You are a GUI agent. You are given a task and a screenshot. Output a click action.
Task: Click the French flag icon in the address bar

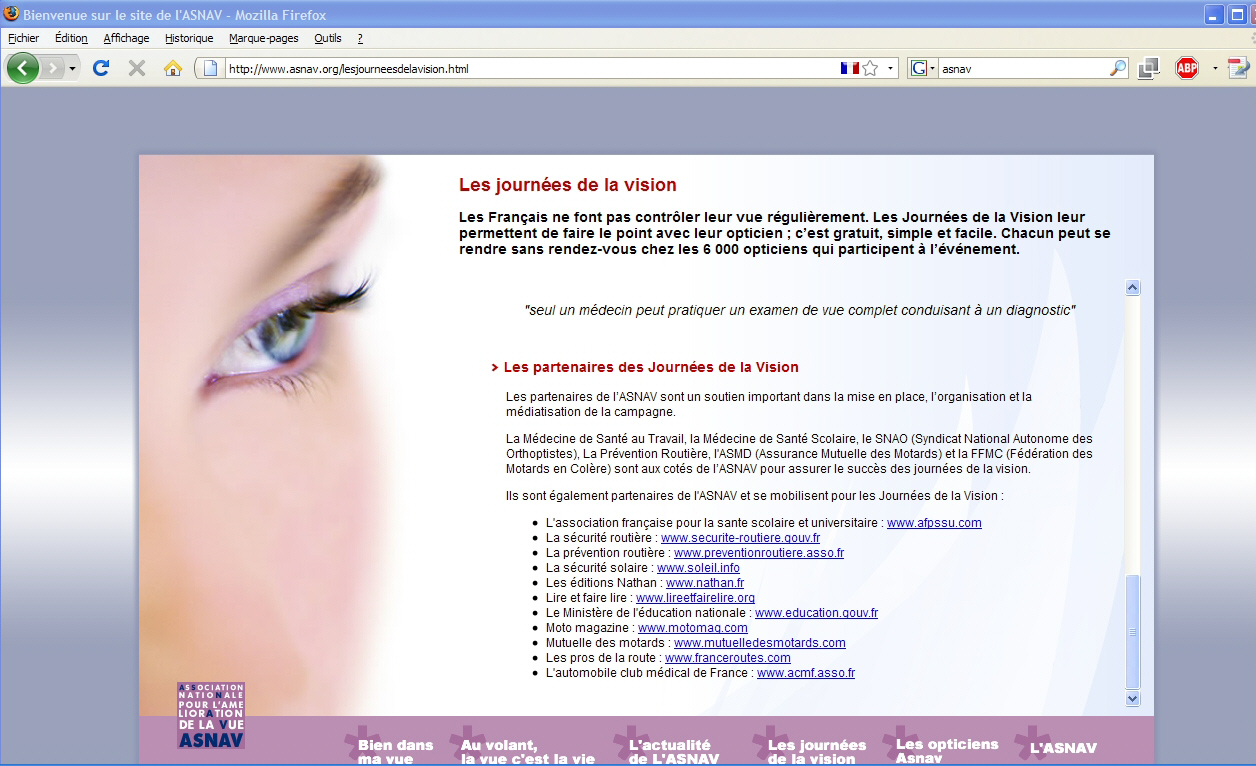click(850, 68)
